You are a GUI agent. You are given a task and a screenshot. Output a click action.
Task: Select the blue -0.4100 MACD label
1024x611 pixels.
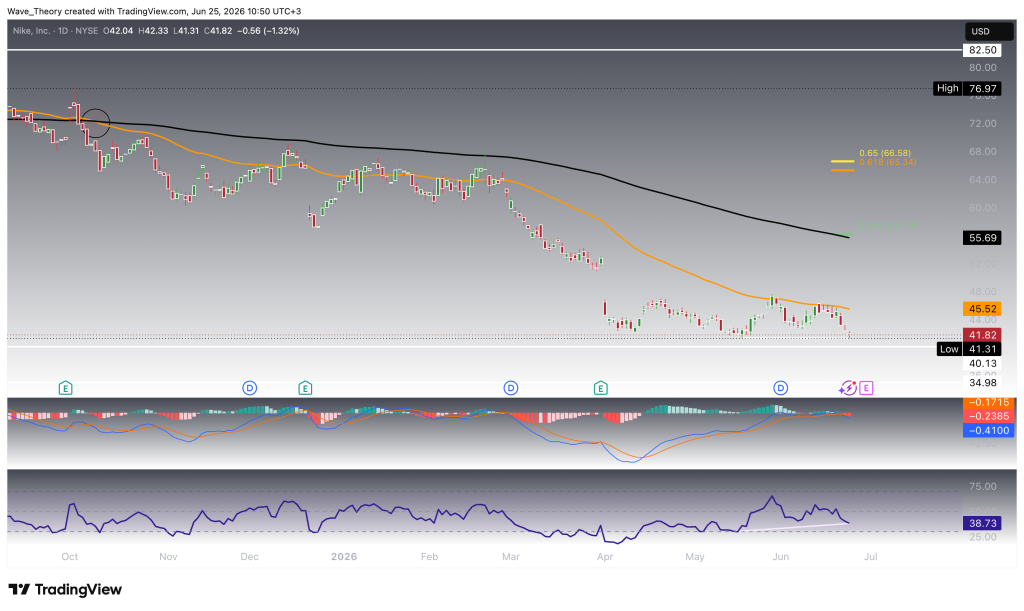(x=989, y=430)
